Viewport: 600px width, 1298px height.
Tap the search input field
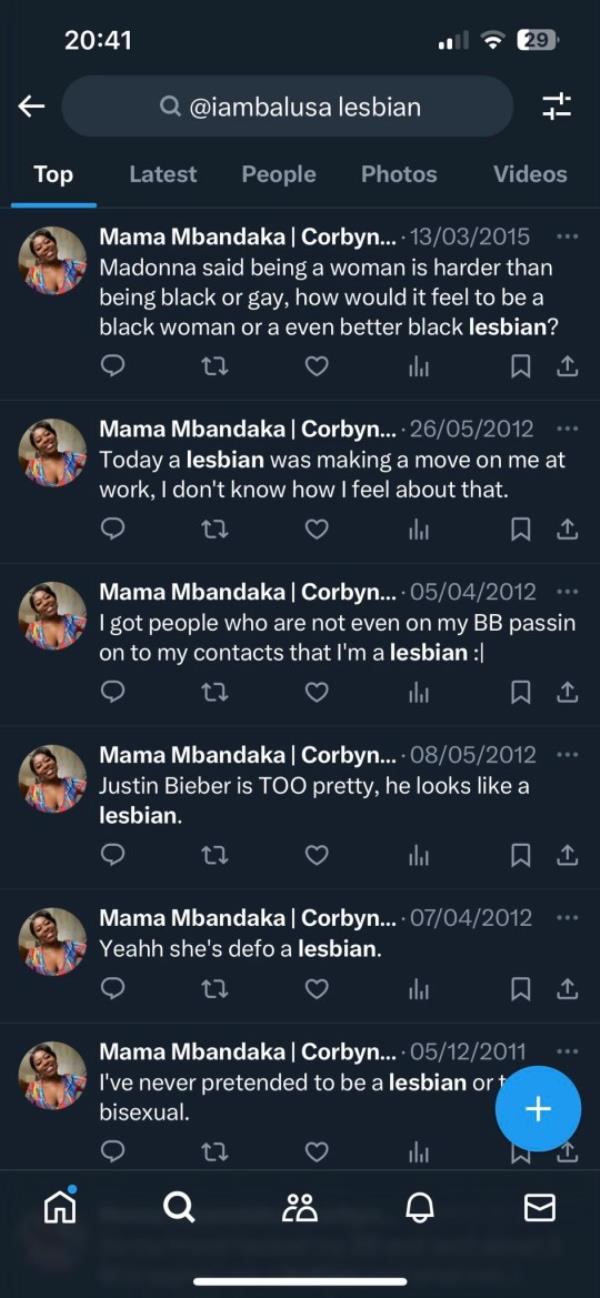click(x=287, y=105)
